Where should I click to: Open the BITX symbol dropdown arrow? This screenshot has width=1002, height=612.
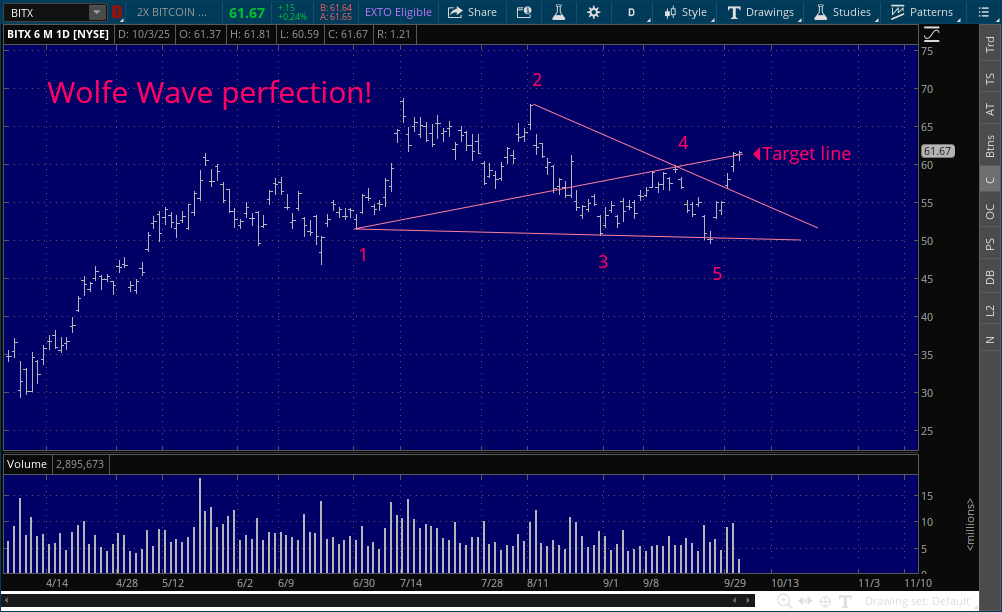click(96, 12)
